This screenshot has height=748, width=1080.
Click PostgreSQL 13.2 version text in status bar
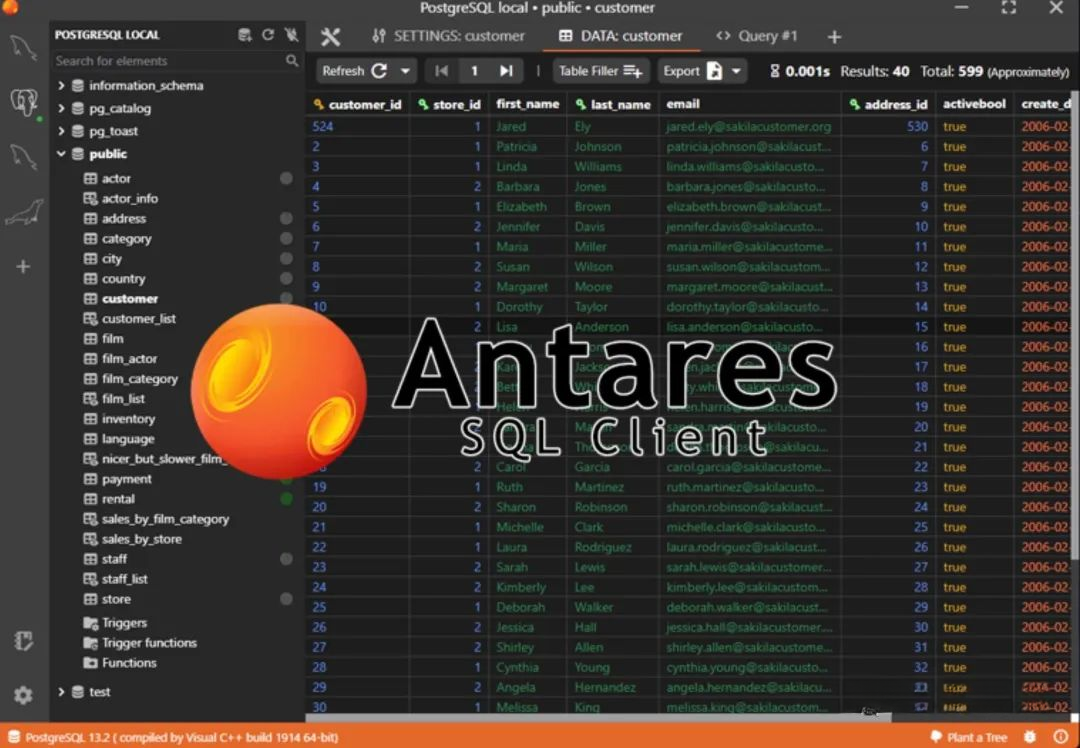181,737
